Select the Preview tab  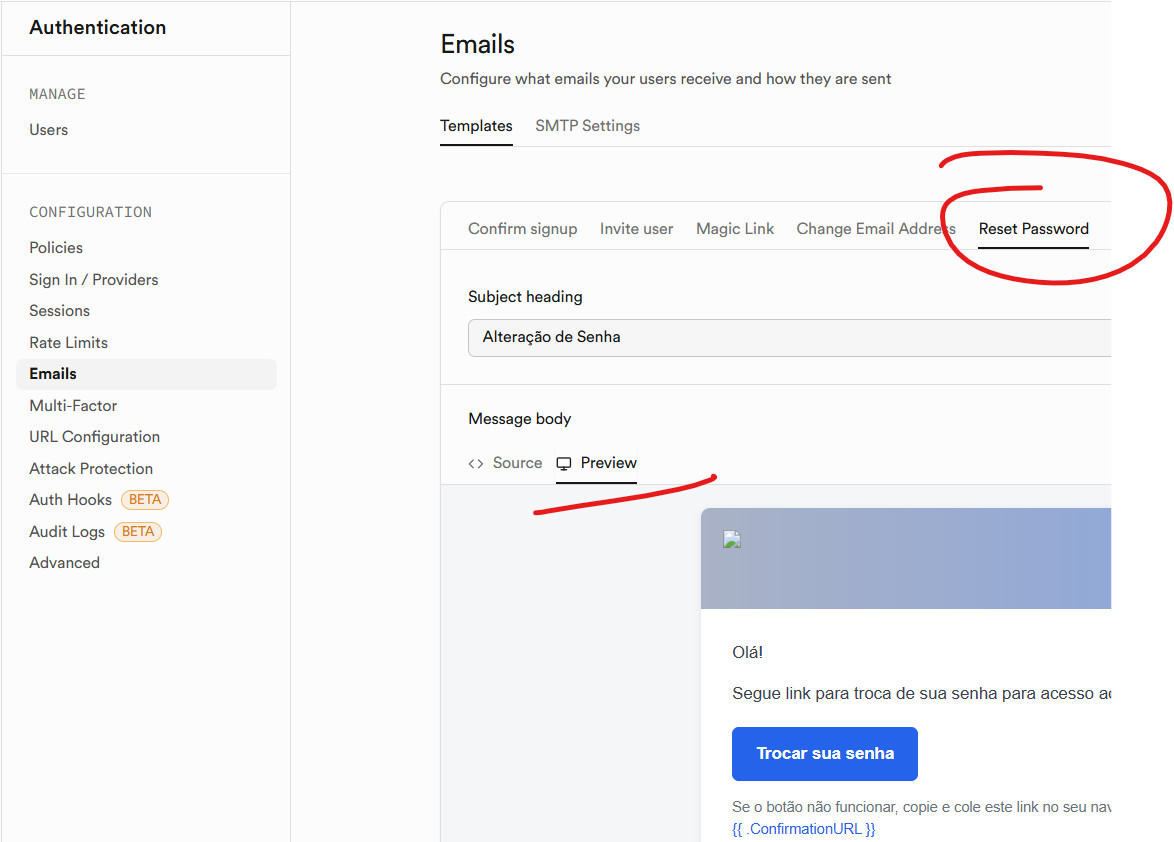point(597,463)
